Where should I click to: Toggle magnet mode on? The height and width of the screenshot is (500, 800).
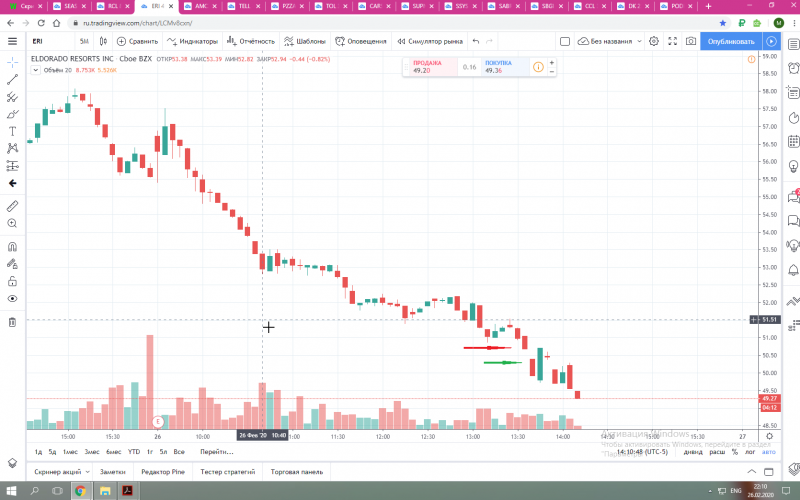pyautogui.click(x=12, y=247)
